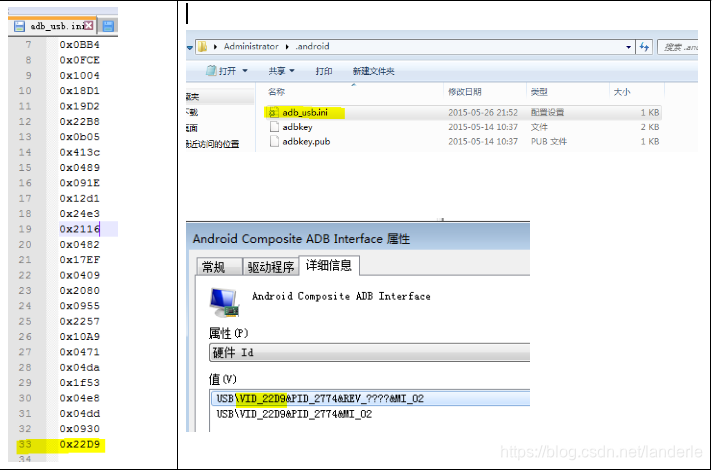Click .android in the Explorer breadcrumb
The width and height of the screenshot is (712, 470).
pyautogui.click(x=312, y=46)
